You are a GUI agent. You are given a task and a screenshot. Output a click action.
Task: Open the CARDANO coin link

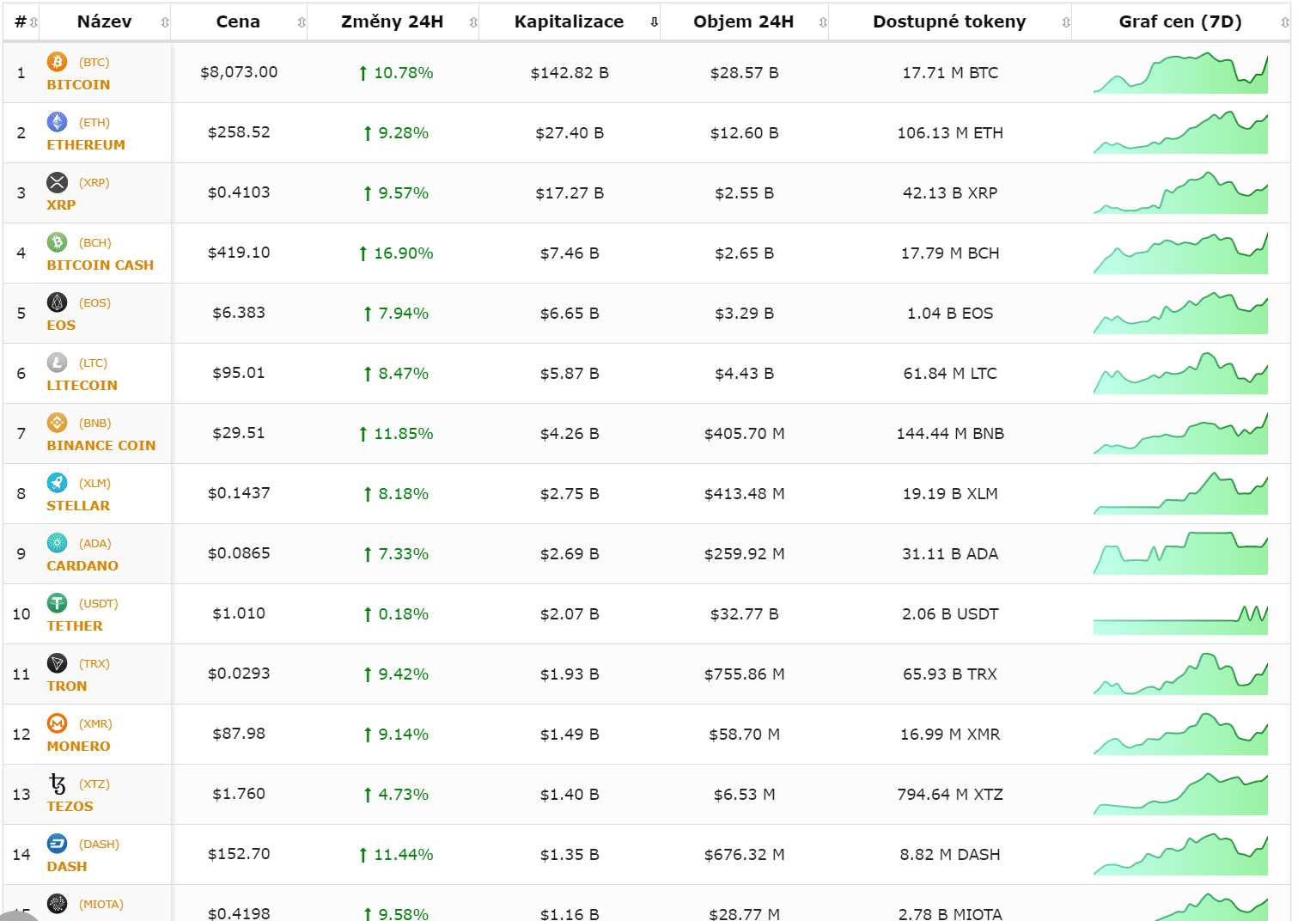tap(82, 566)
